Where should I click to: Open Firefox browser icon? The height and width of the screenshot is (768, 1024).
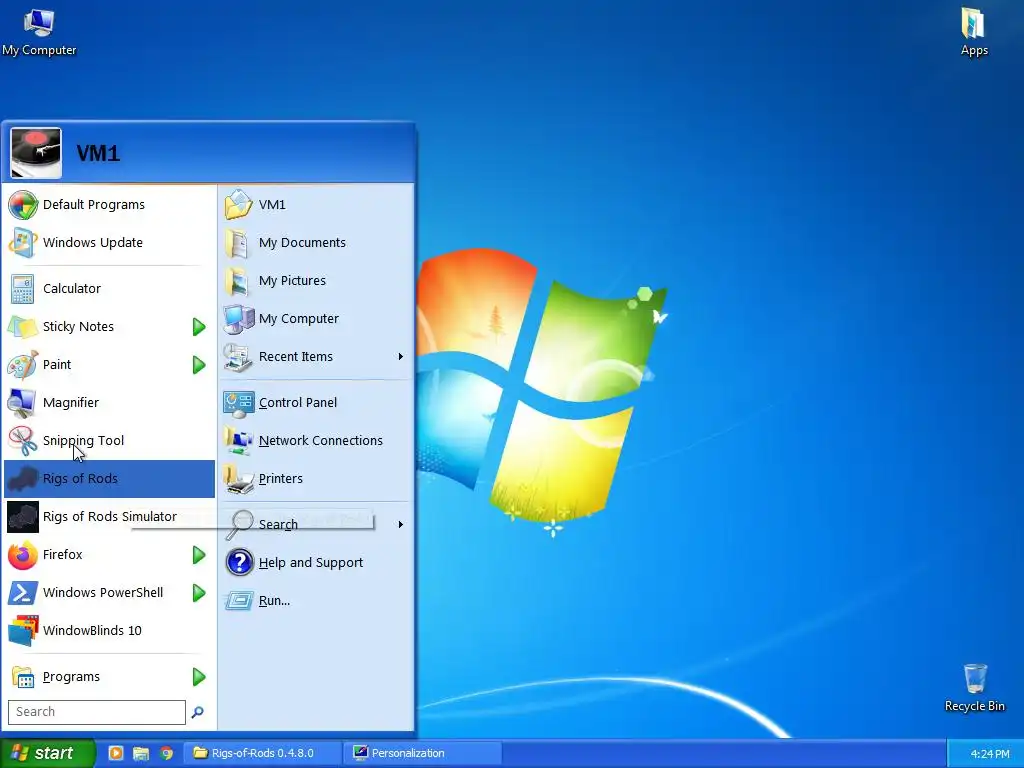(x=22, y=555)
